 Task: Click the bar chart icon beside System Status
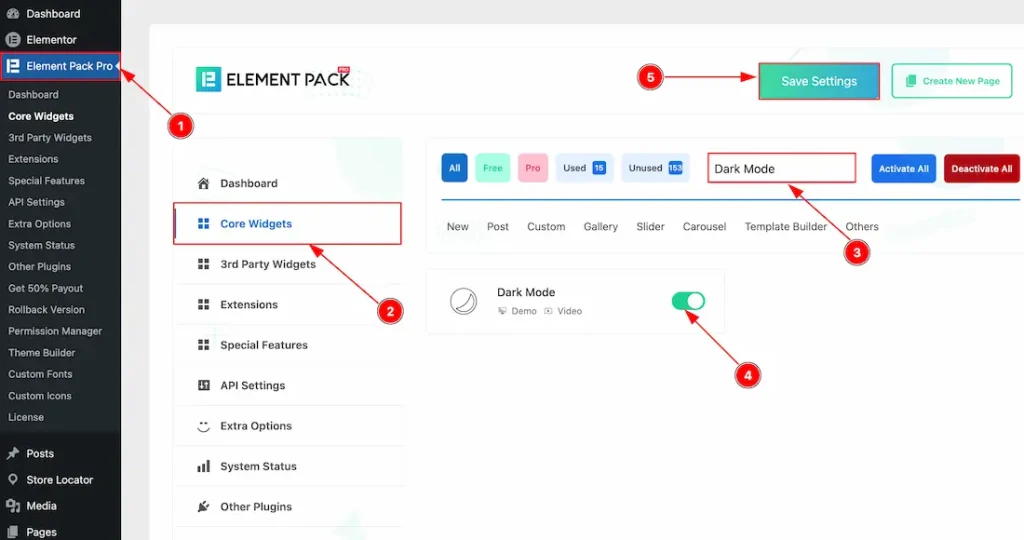(x=204, y=467)
